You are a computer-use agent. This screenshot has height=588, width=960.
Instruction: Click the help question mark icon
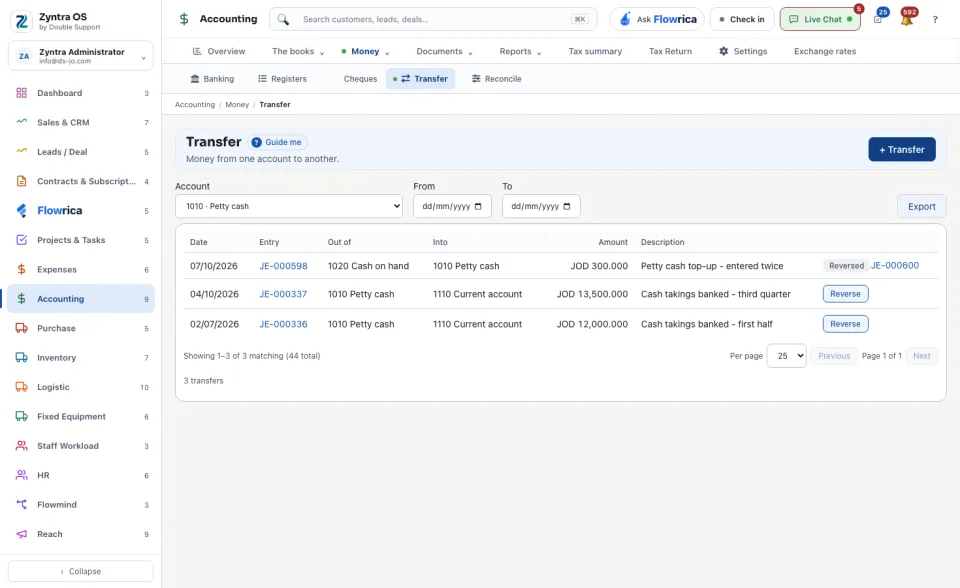(x=935, y=20)
